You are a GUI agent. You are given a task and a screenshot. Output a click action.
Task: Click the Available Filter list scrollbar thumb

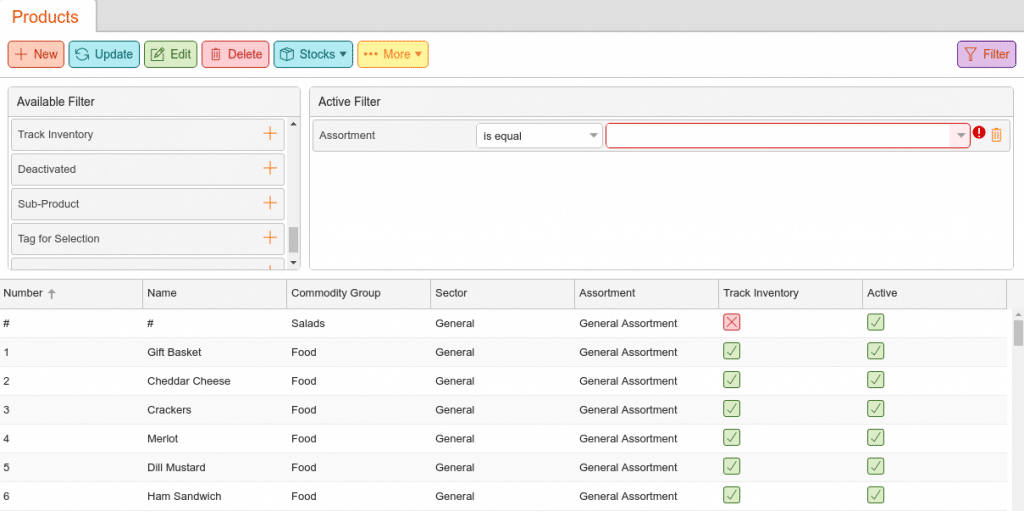(x=293, y=239)
